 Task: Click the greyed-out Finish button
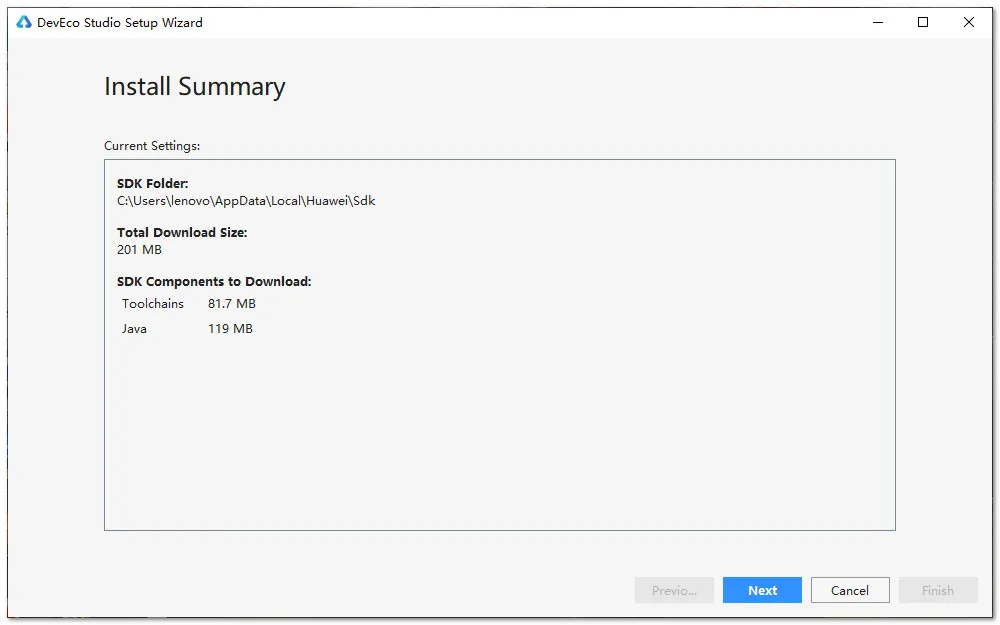[938, 590]
